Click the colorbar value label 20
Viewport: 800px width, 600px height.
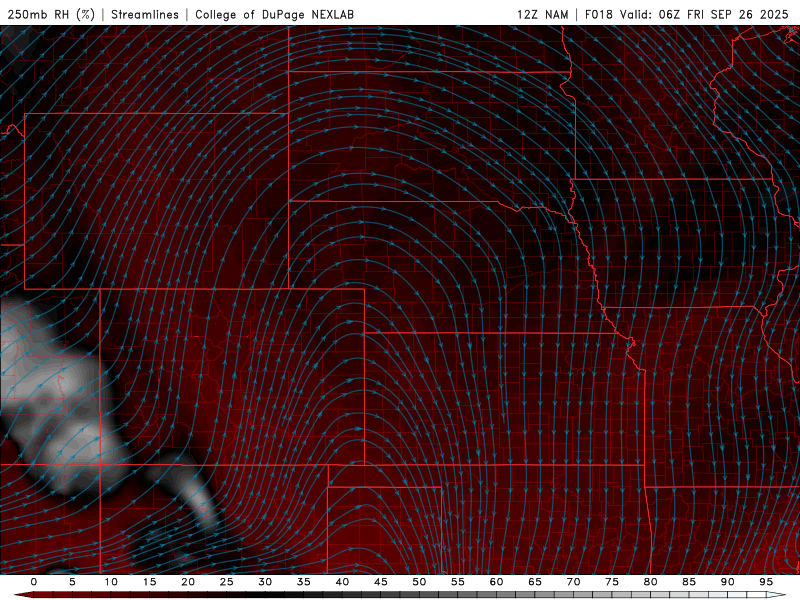(188, 582)
